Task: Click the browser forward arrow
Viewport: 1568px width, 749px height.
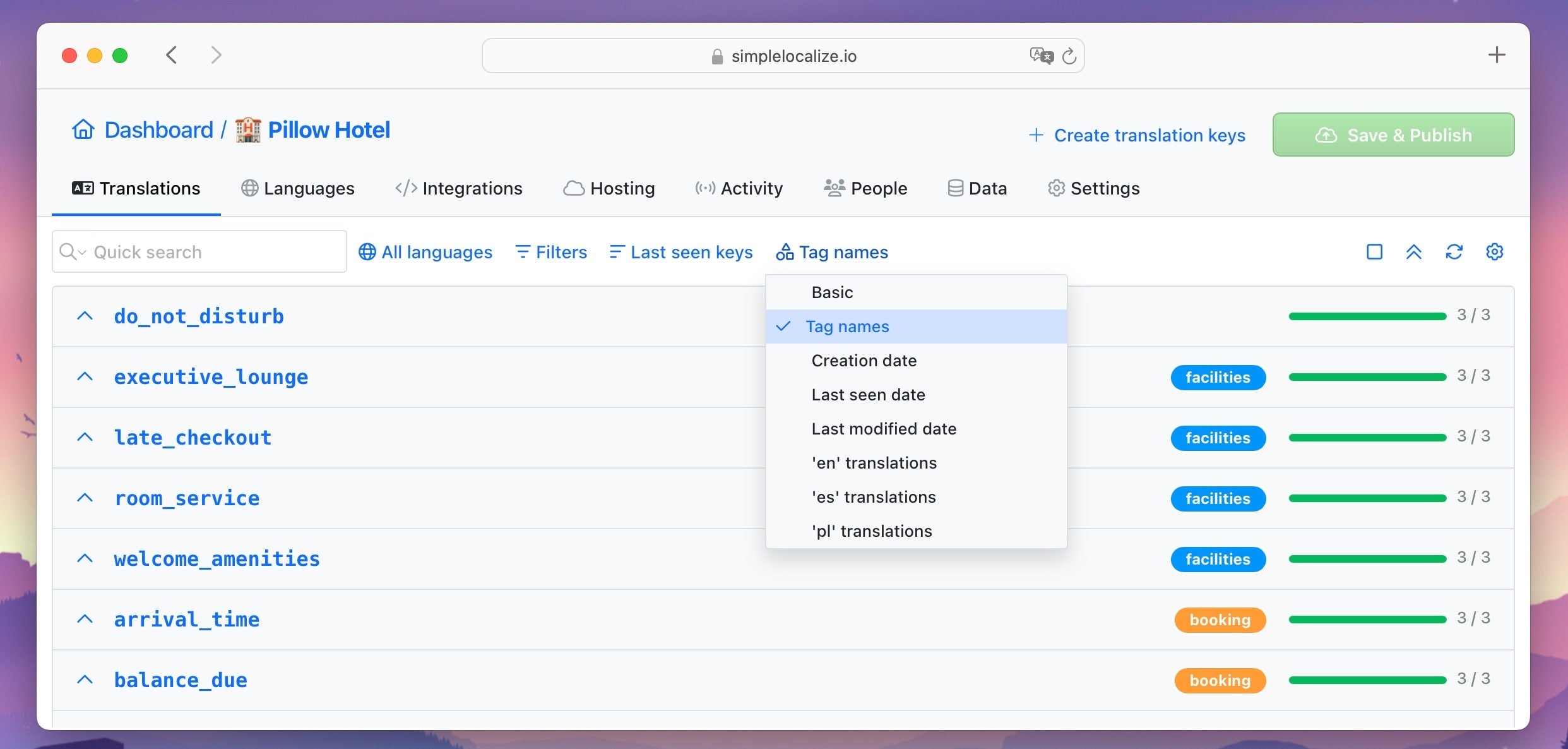Action: coord(216,55)
